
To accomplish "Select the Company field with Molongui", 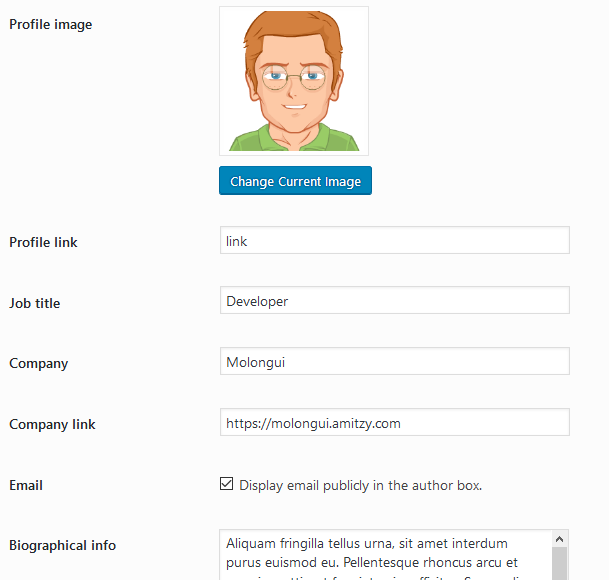I will click(394, 362).
